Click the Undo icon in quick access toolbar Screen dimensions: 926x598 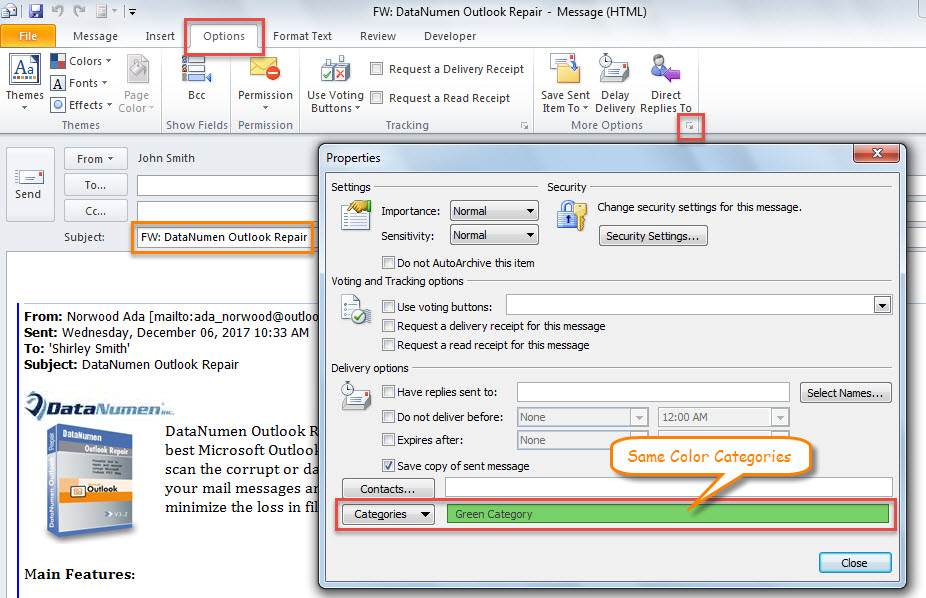tap(57, 11)
